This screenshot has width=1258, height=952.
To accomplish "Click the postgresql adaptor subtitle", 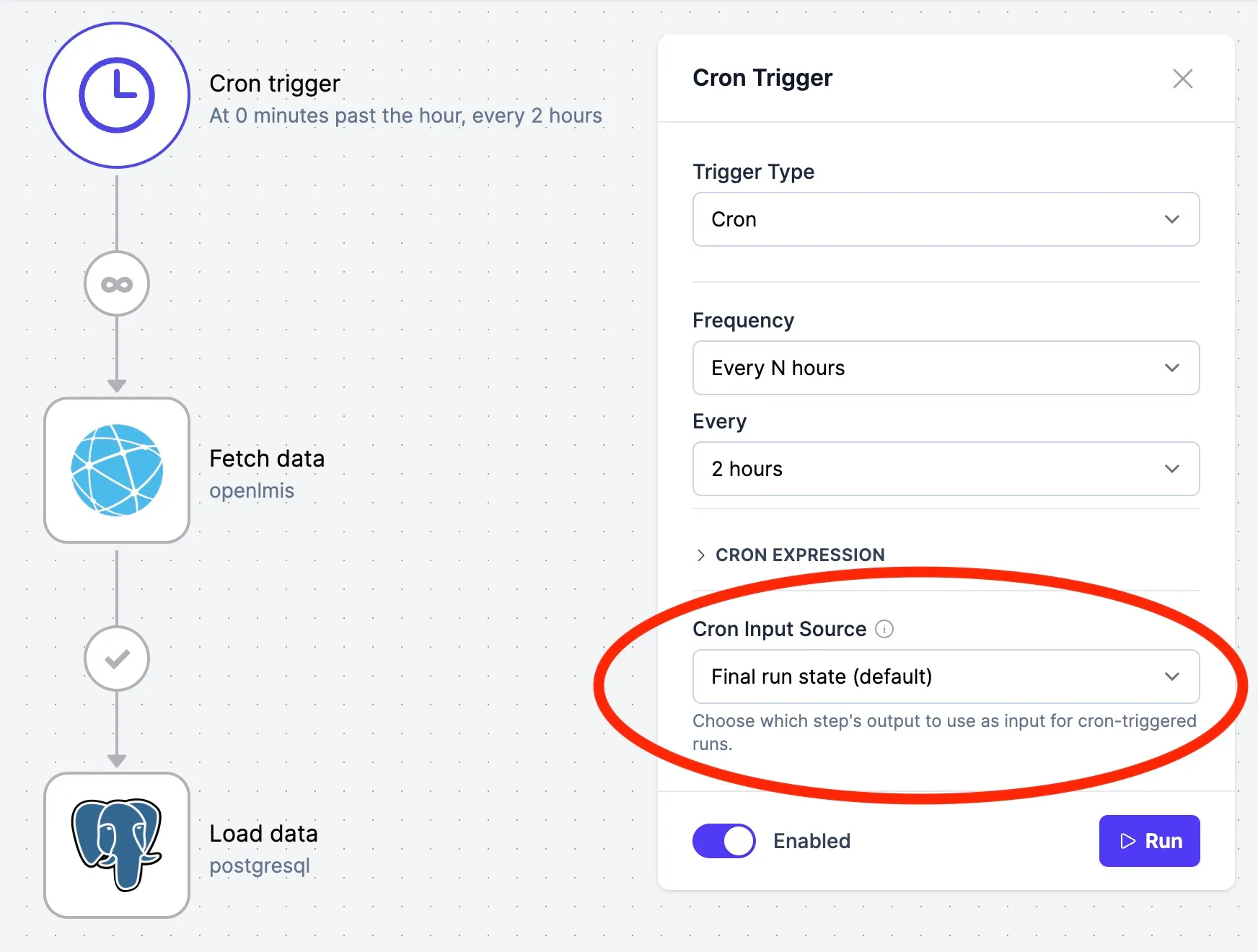I will (260, 865).
